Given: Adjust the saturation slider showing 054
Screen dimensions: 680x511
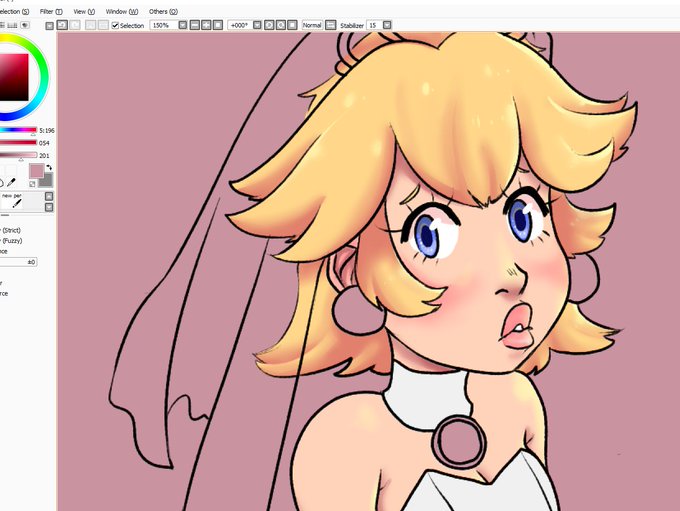Looking at the screenshot, I should [x=18, y=143].
